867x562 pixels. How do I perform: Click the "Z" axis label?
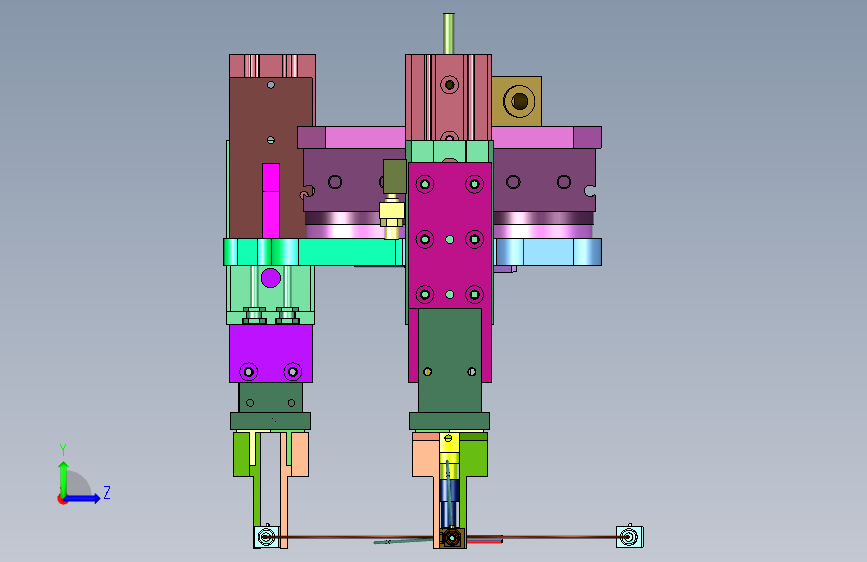(x=107, y=492)
